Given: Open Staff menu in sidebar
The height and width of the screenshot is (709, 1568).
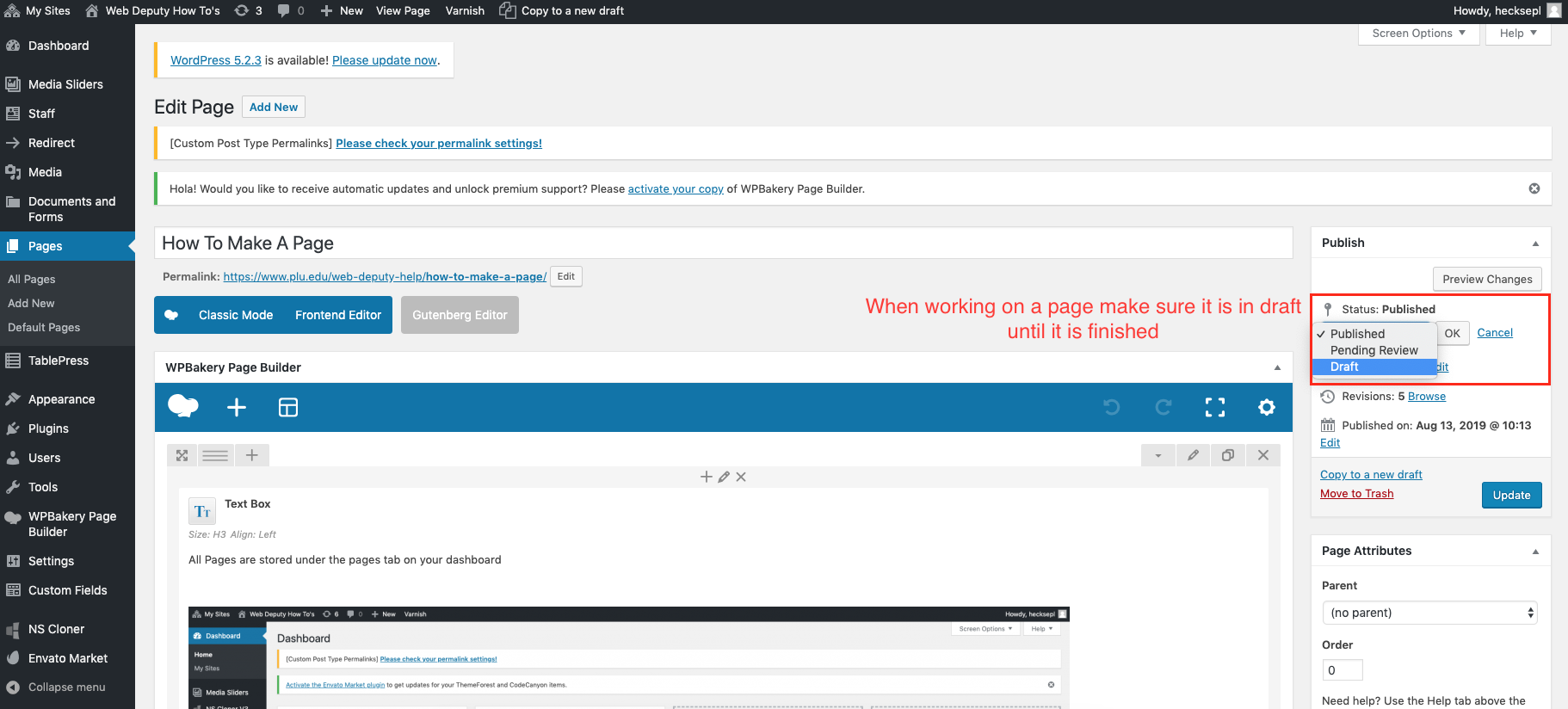Looking at the screenshot, I should [41, 114].
